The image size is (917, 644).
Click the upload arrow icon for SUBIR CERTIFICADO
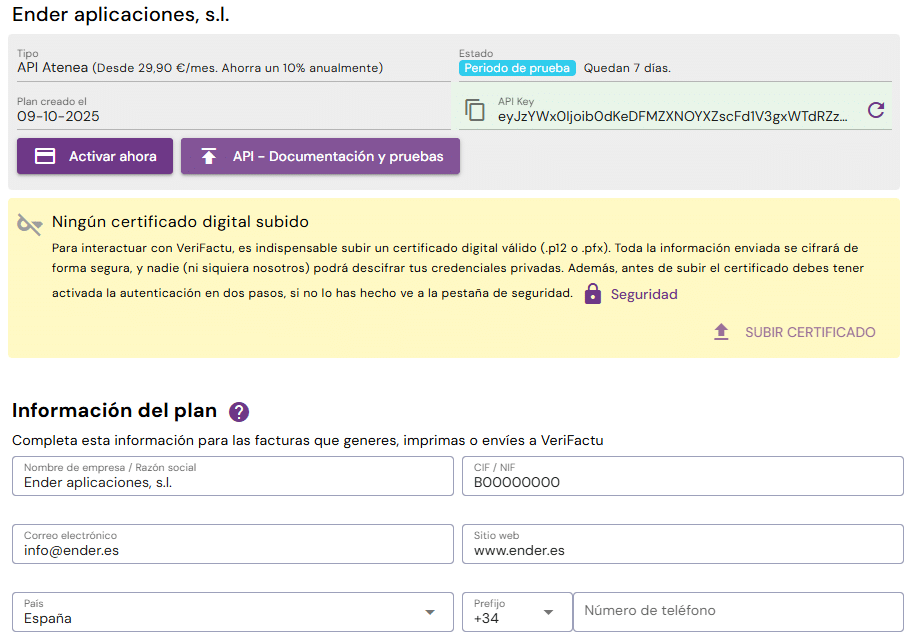(x=721, y=332)
